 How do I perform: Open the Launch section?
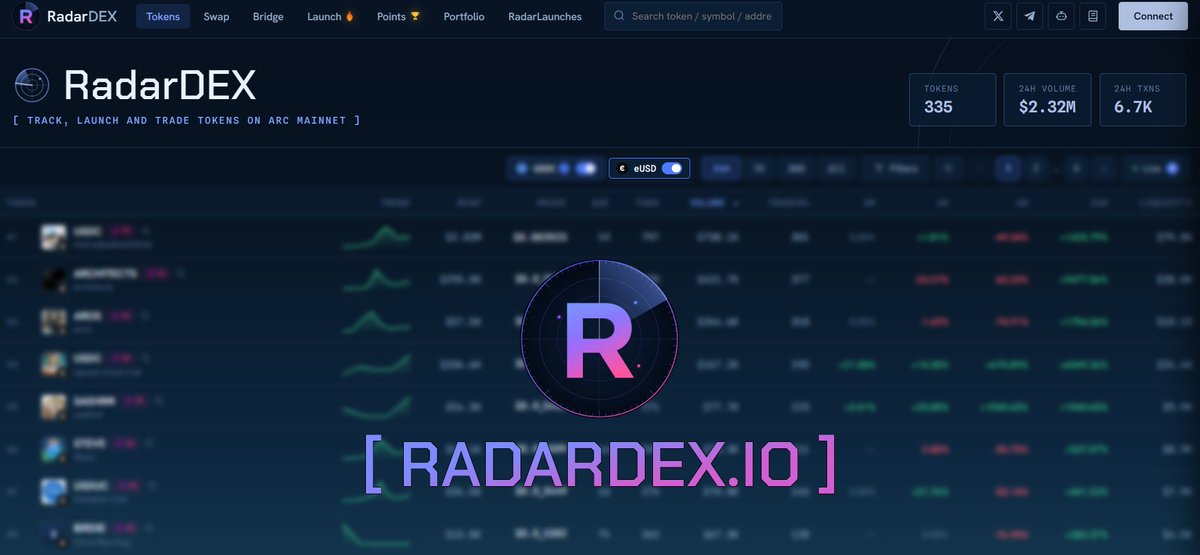(x=330, y=16)
